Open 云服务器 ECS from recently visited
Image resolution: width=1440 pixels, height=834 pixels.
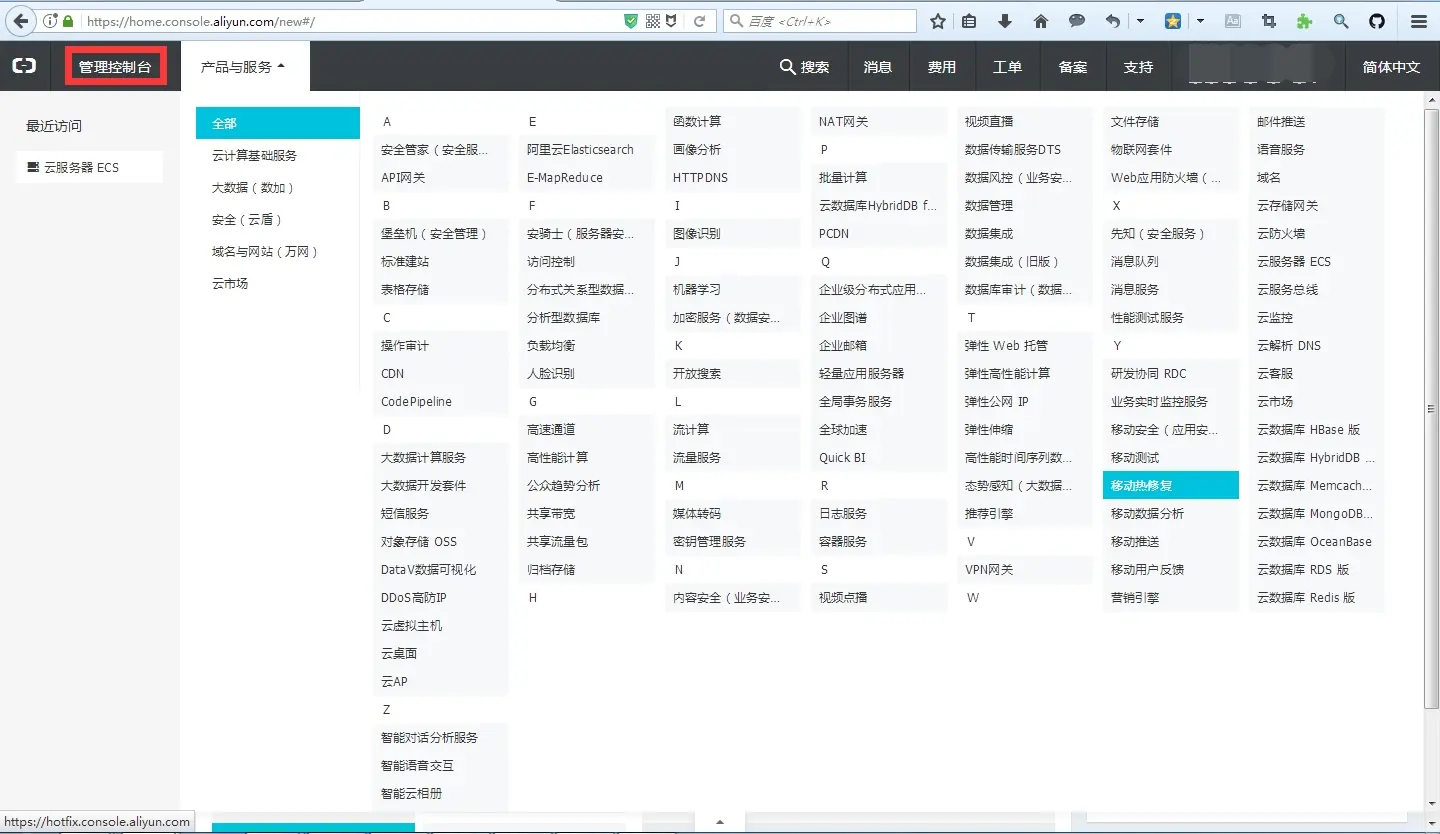click(x=88, y=166)
